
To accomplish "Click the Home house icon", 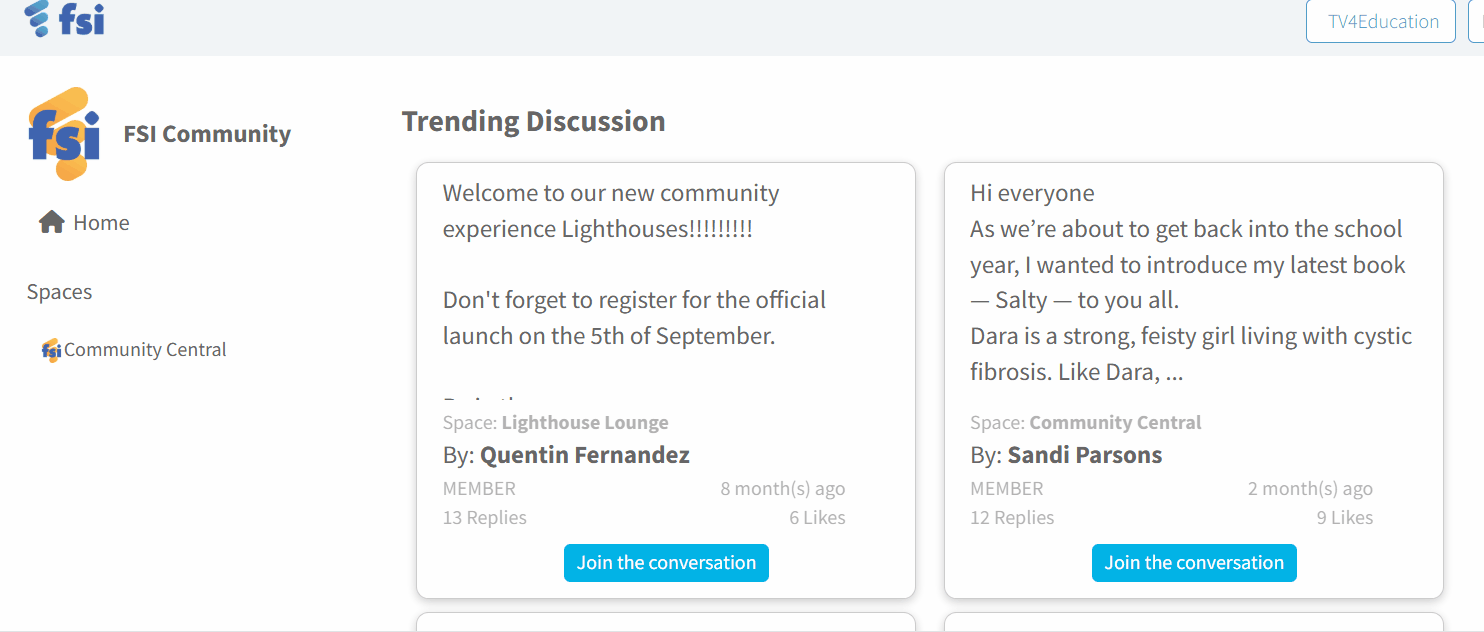I will [x=51, y=222].
